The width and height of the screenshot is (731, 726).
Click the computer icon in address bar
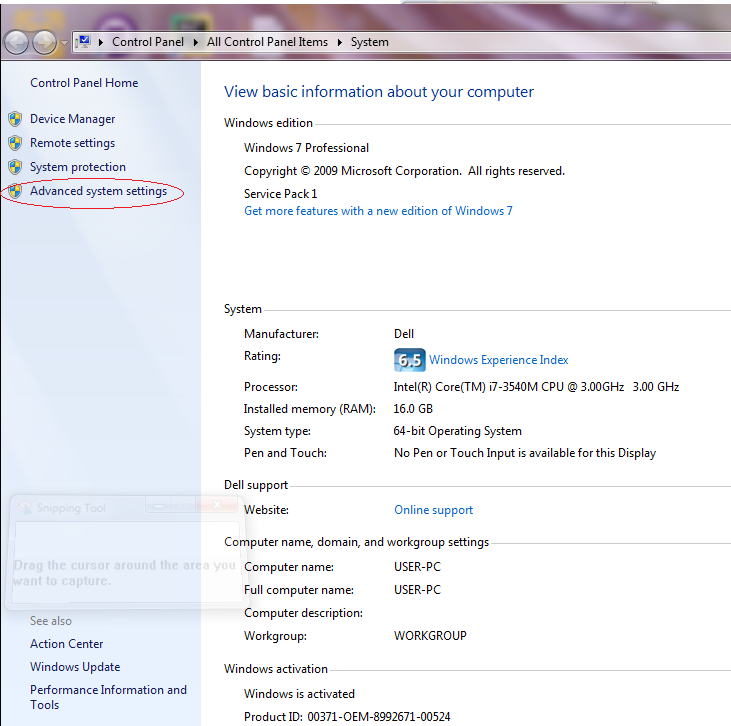pos(83,42)
